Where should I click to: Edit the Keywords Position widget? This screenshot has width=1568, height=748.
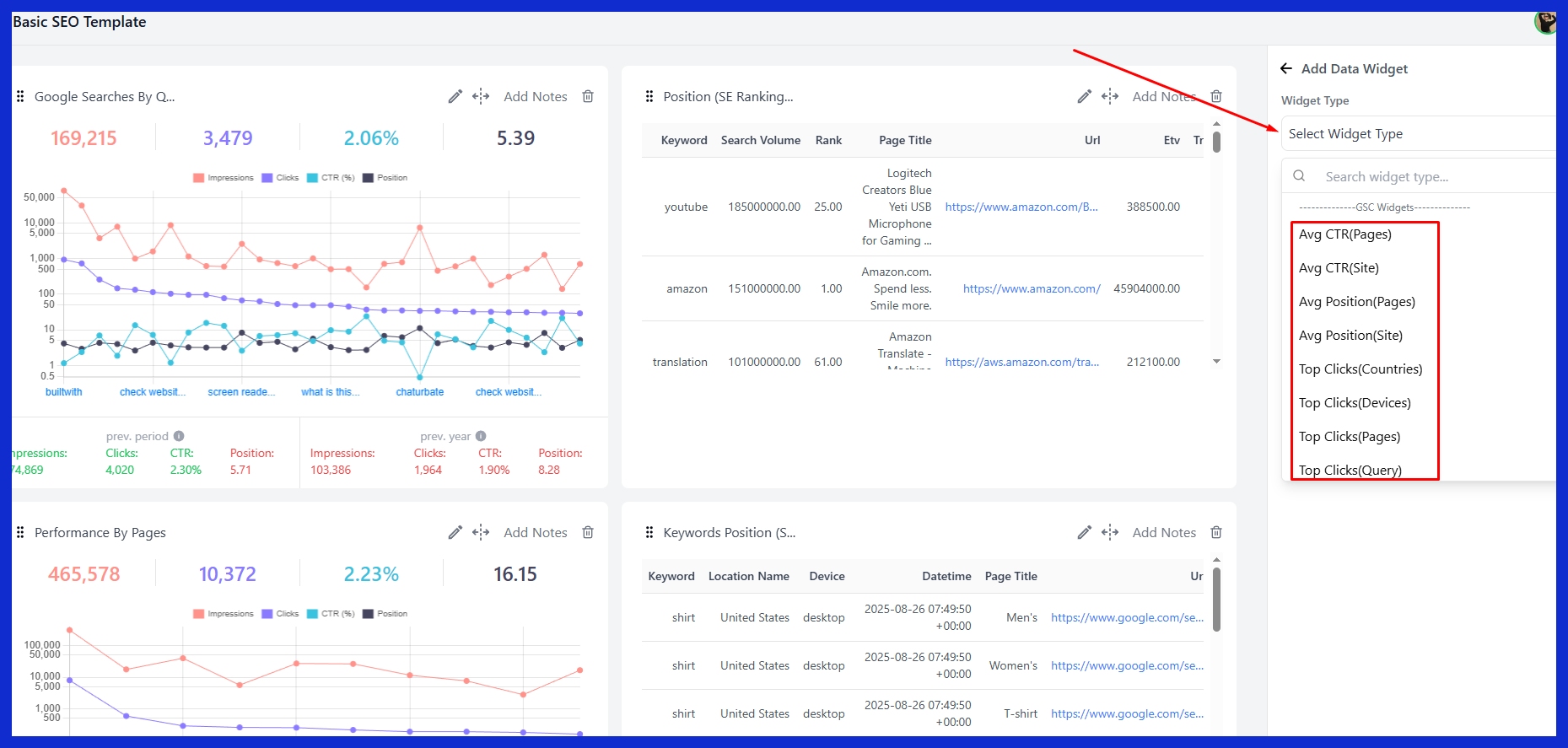tap(1084, 533)
